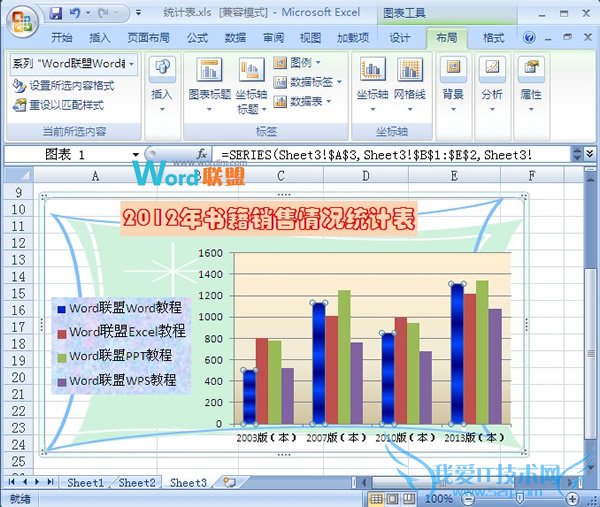Open the 审阅 tab

(x=273, y=37)
